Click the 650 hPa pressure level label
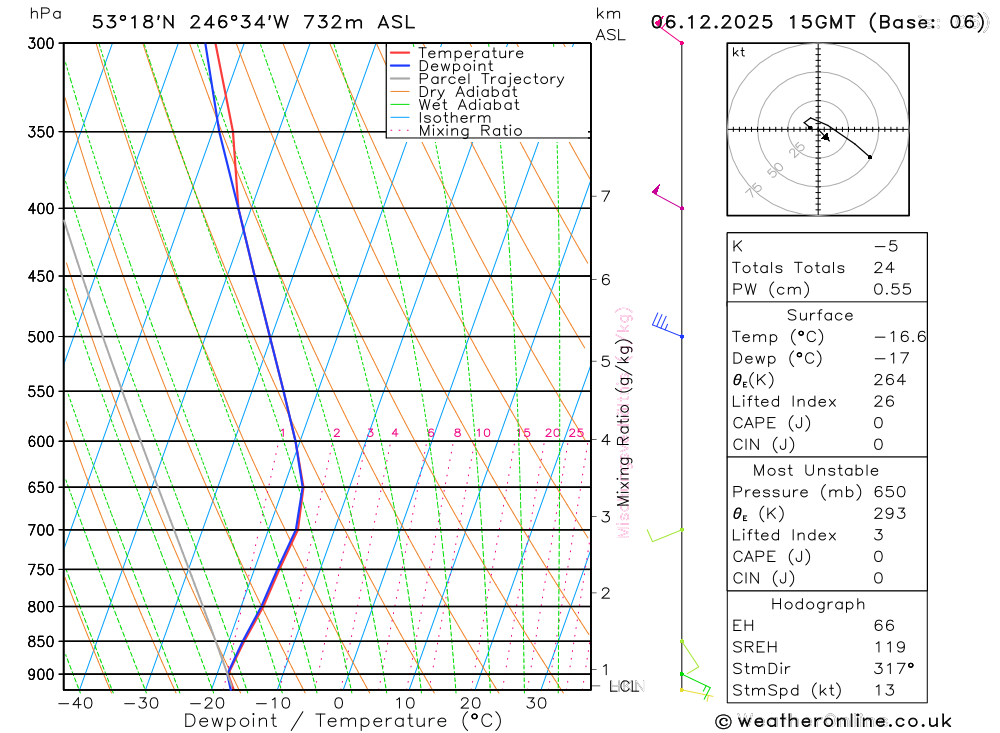Screen dimensions: 1000x733 point(41,487)
